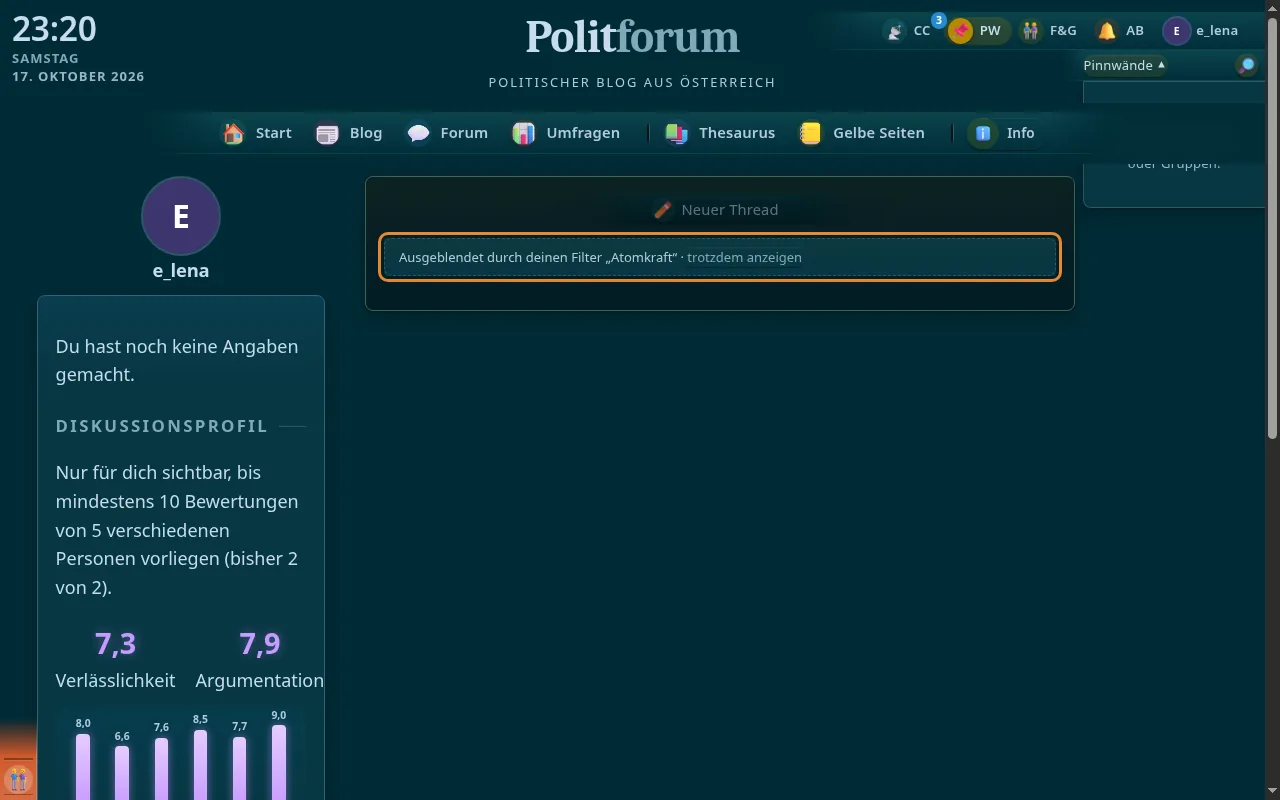Click the bar chart icon for Umfragen
Screen dimensions: 1280x800
coord(524,133)
